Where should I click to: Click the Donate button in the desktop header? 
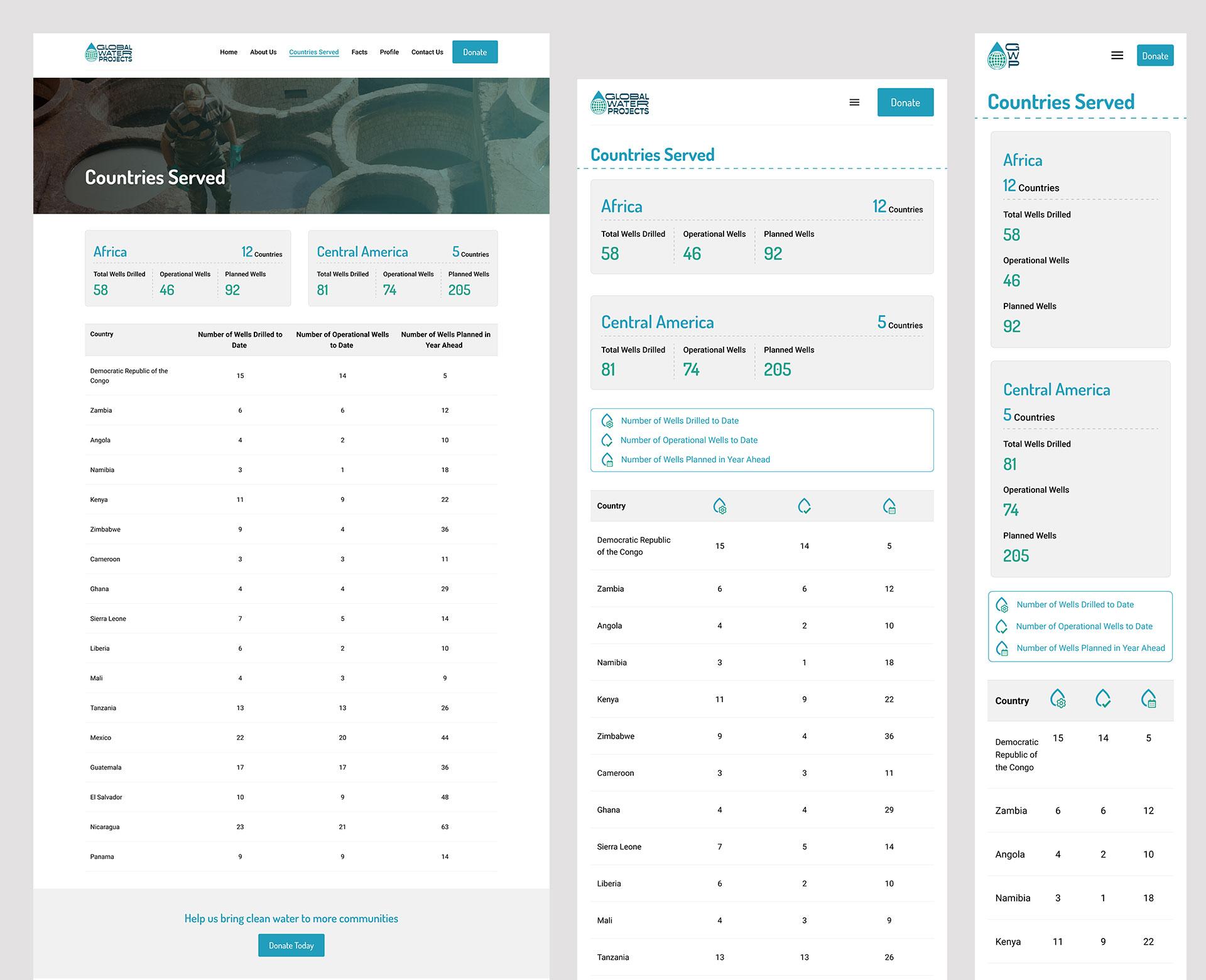pyautogui.click(x=475, y=52)
